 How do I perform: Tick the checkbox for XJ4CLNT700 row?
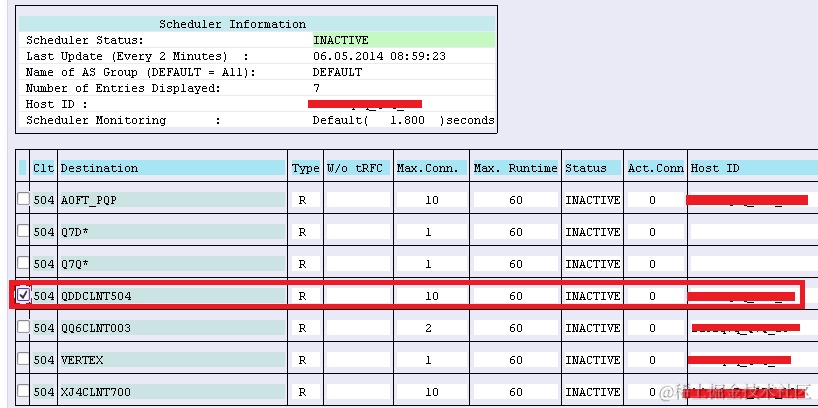pos(23,390)
